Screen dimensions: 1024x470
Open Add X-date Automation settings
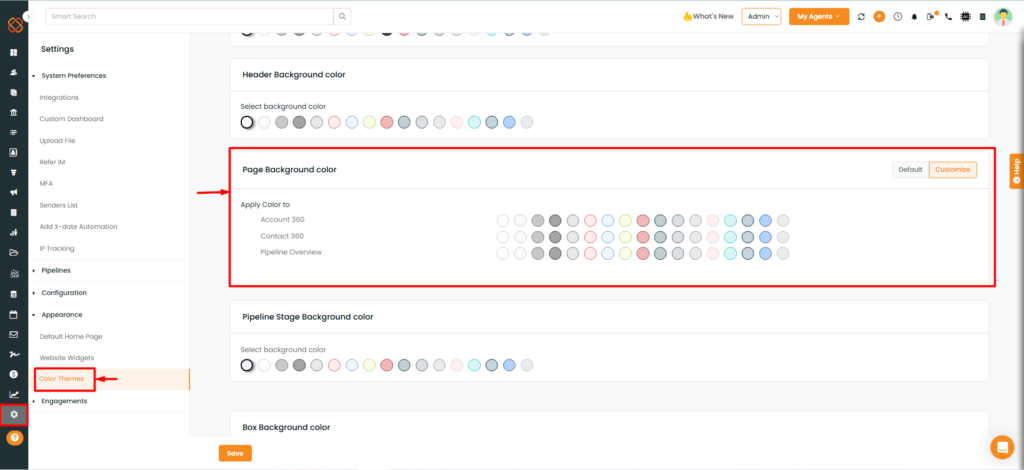pos(78,227)
